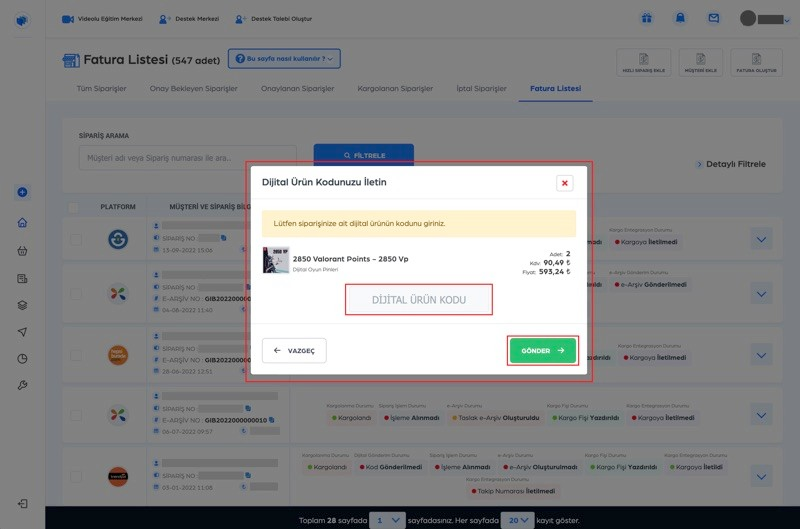The image size is (800, 529).
Task: Open Videolu Eğitim Merkezi link
Action: click(x=103, y=19)
